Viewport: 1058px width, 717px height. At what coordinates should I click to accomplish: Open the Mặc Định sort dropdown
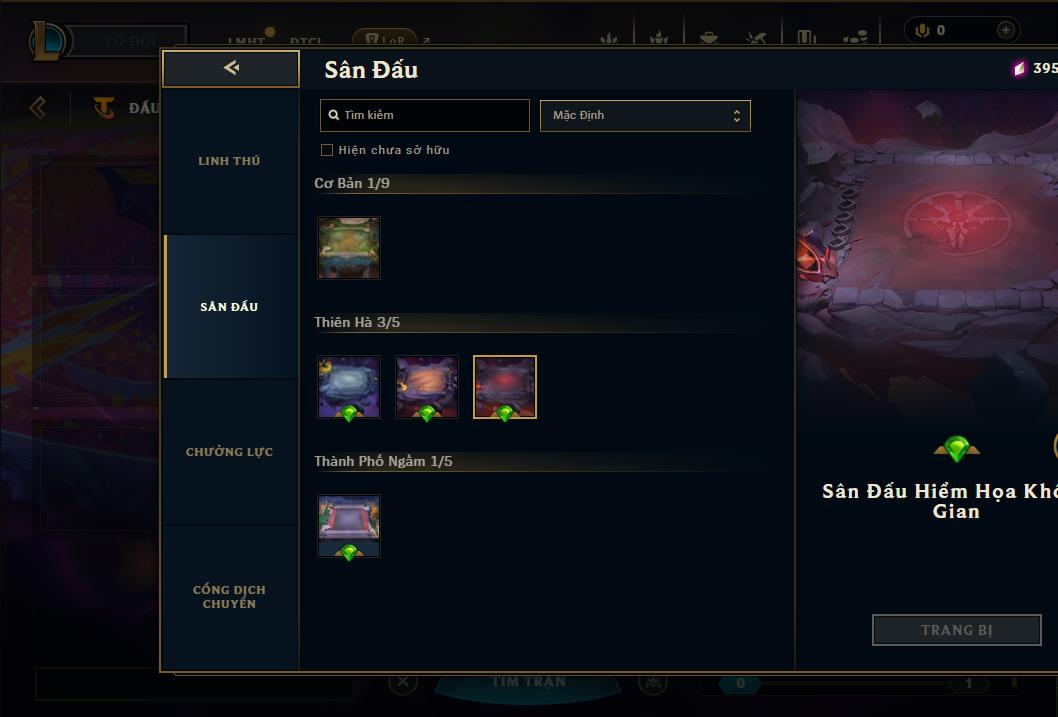pyautogui.click(x=645, y=115)
